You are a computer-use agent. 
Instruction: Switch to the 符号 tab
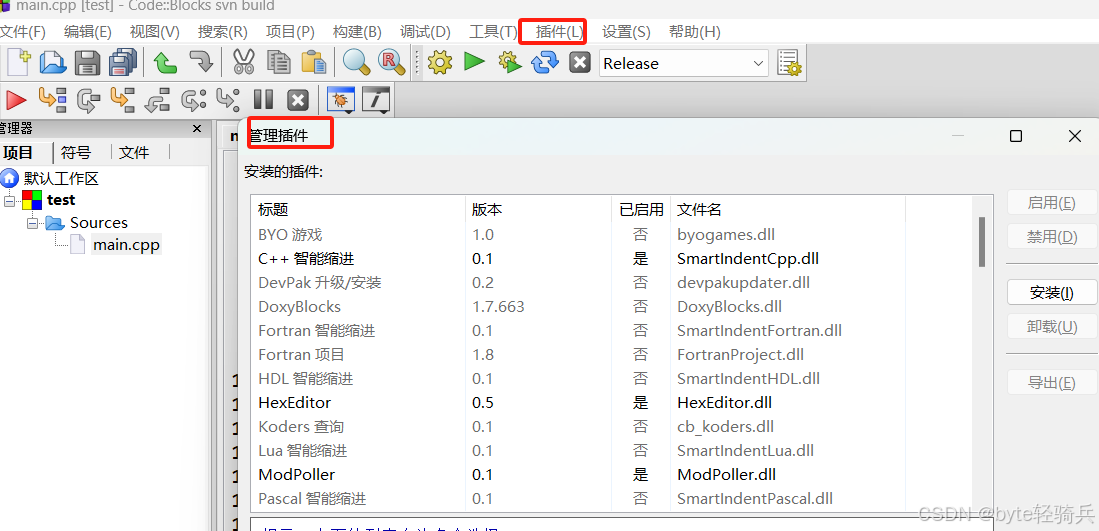click(x=76, y=153)
